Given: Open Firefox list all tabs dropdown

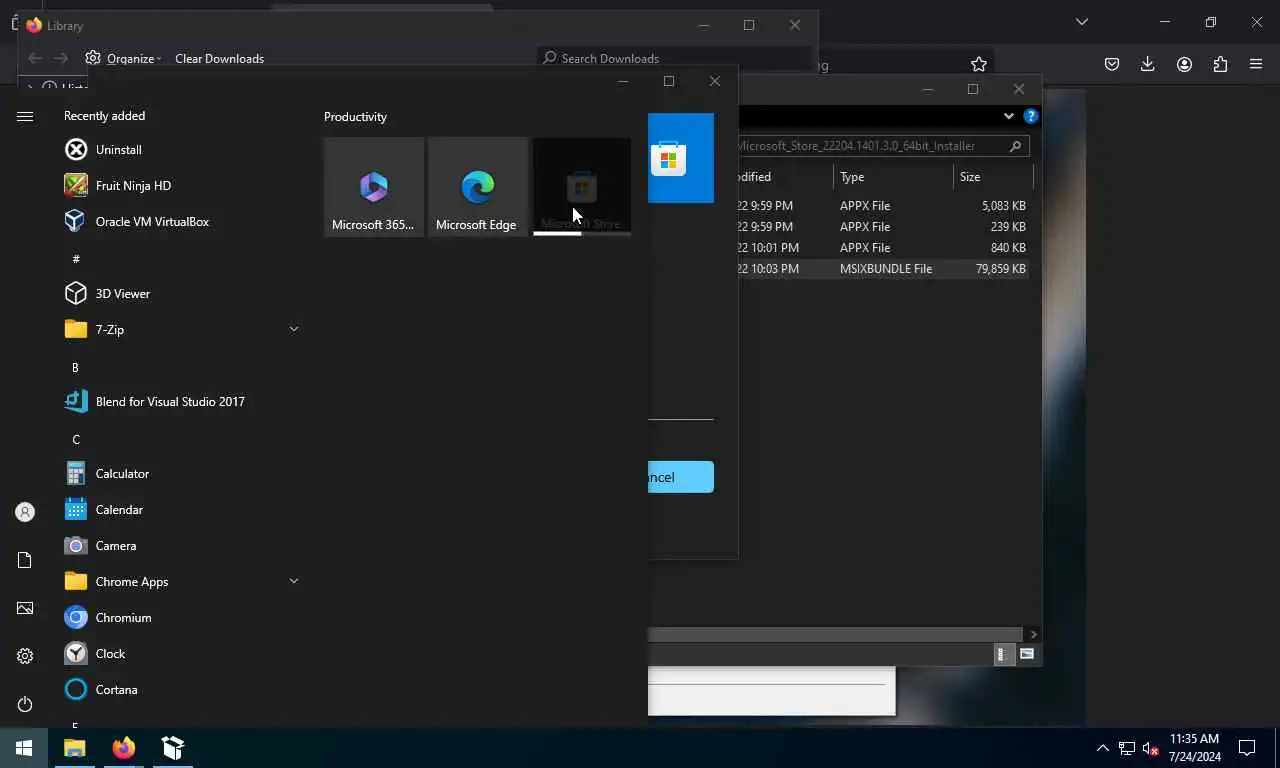Looking at the screenshot, I should point(1082,22).
